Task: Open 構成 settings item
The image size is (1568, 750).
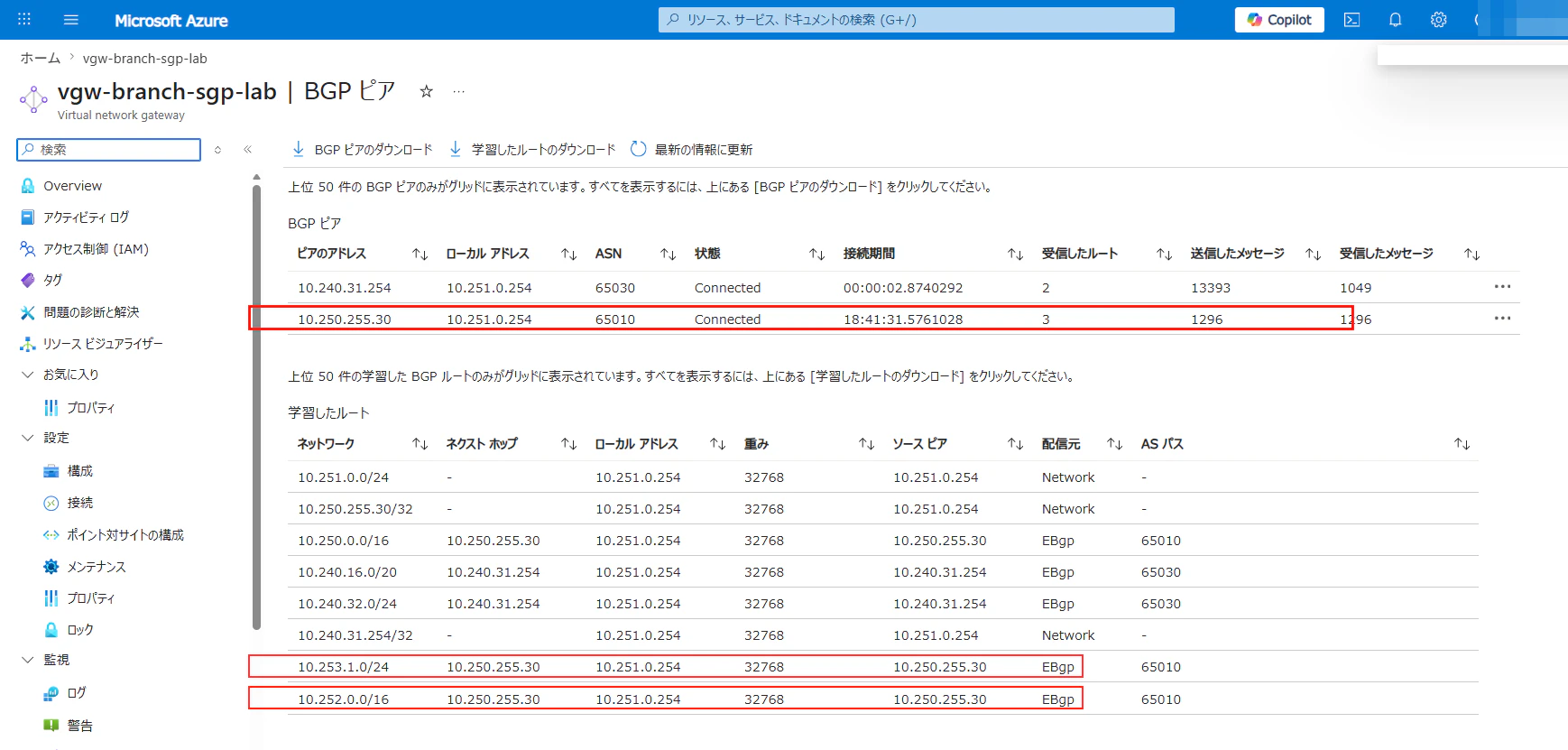Action: coord(79,471)
